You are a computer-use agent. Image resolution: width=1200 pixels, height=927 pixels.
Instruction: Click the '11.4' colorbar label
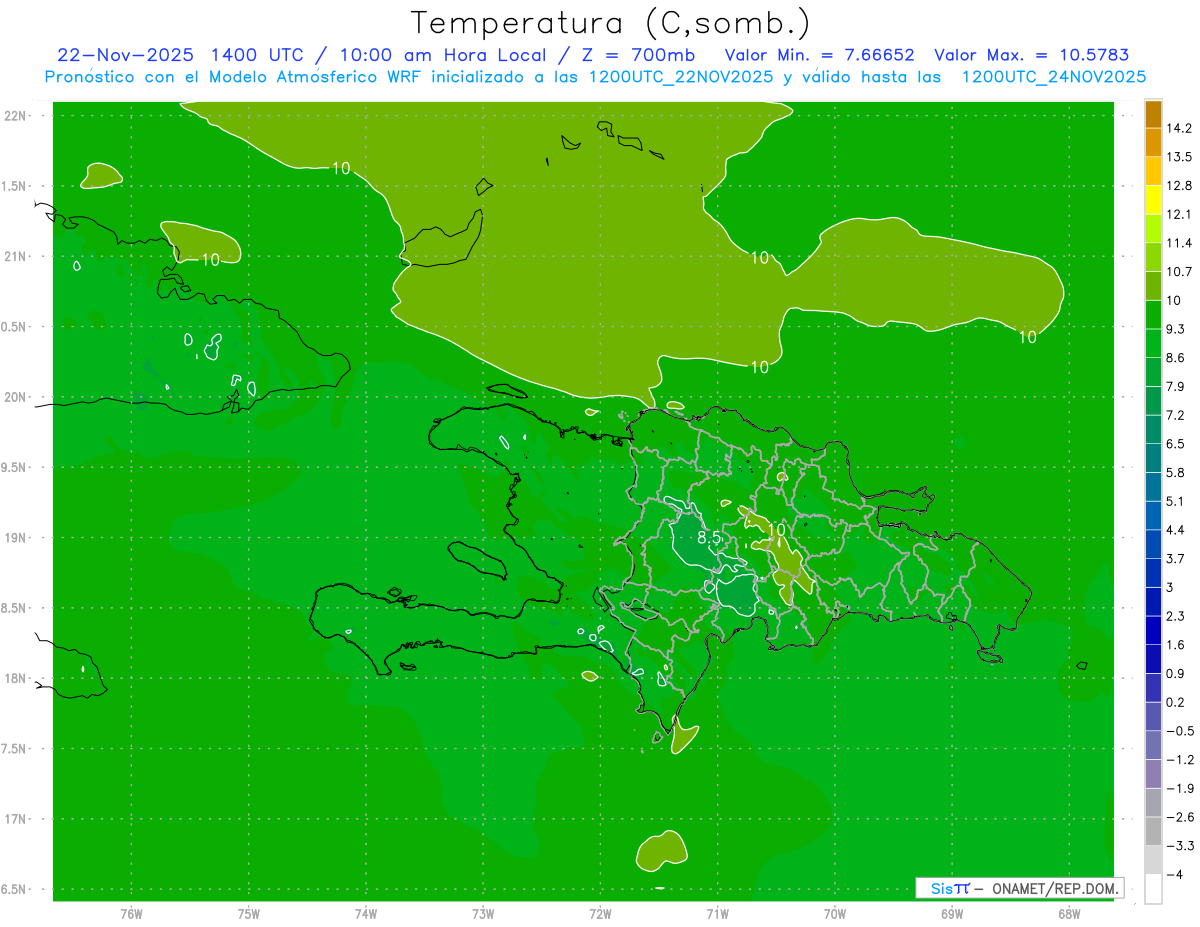tap(1180, 243)
